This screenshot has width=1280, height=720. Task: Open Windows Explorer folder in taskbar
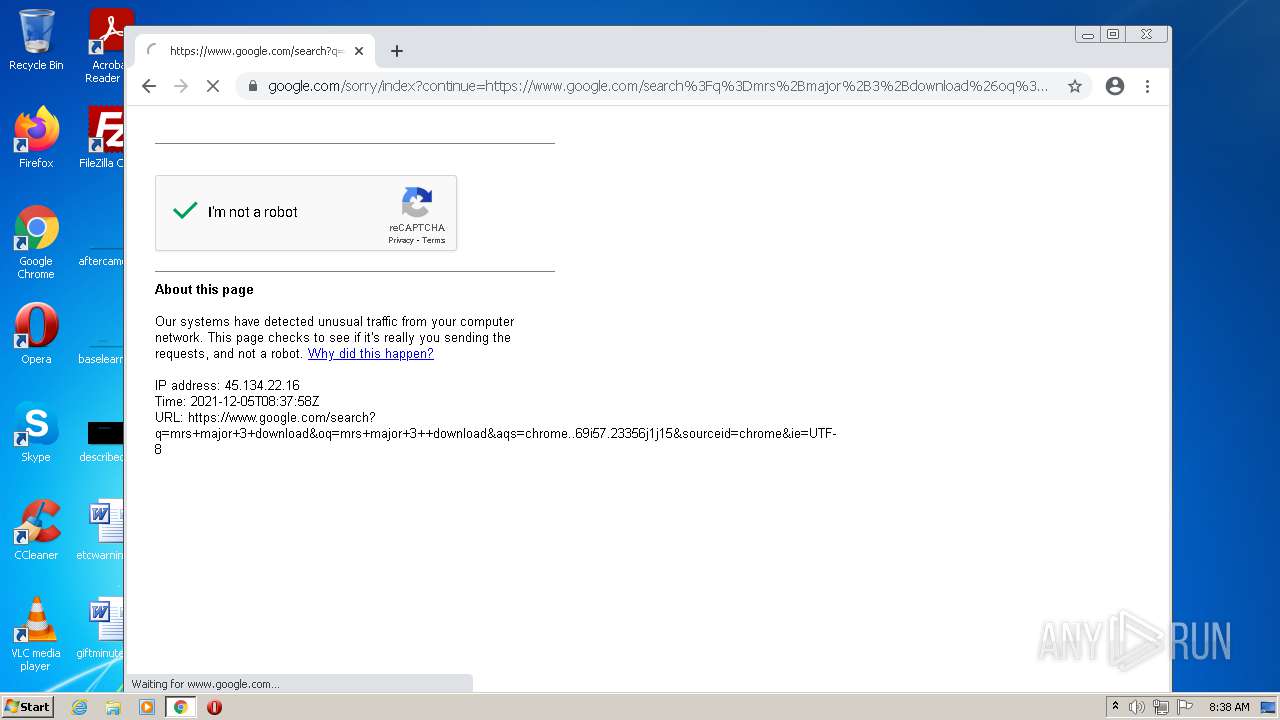click(x=113, y=707)
